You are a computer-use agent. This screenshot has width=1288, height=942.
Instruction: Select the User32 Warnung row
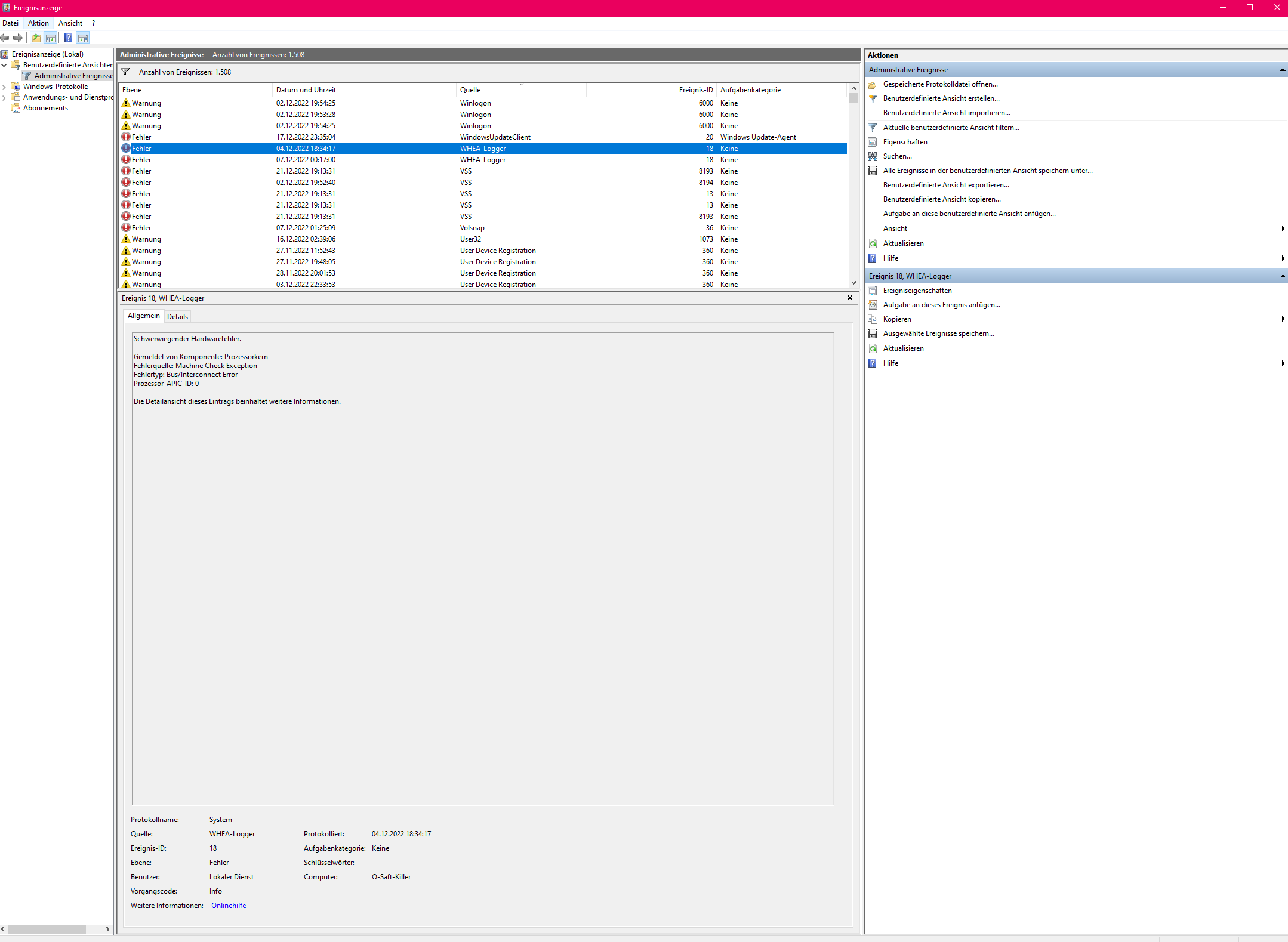483,239
